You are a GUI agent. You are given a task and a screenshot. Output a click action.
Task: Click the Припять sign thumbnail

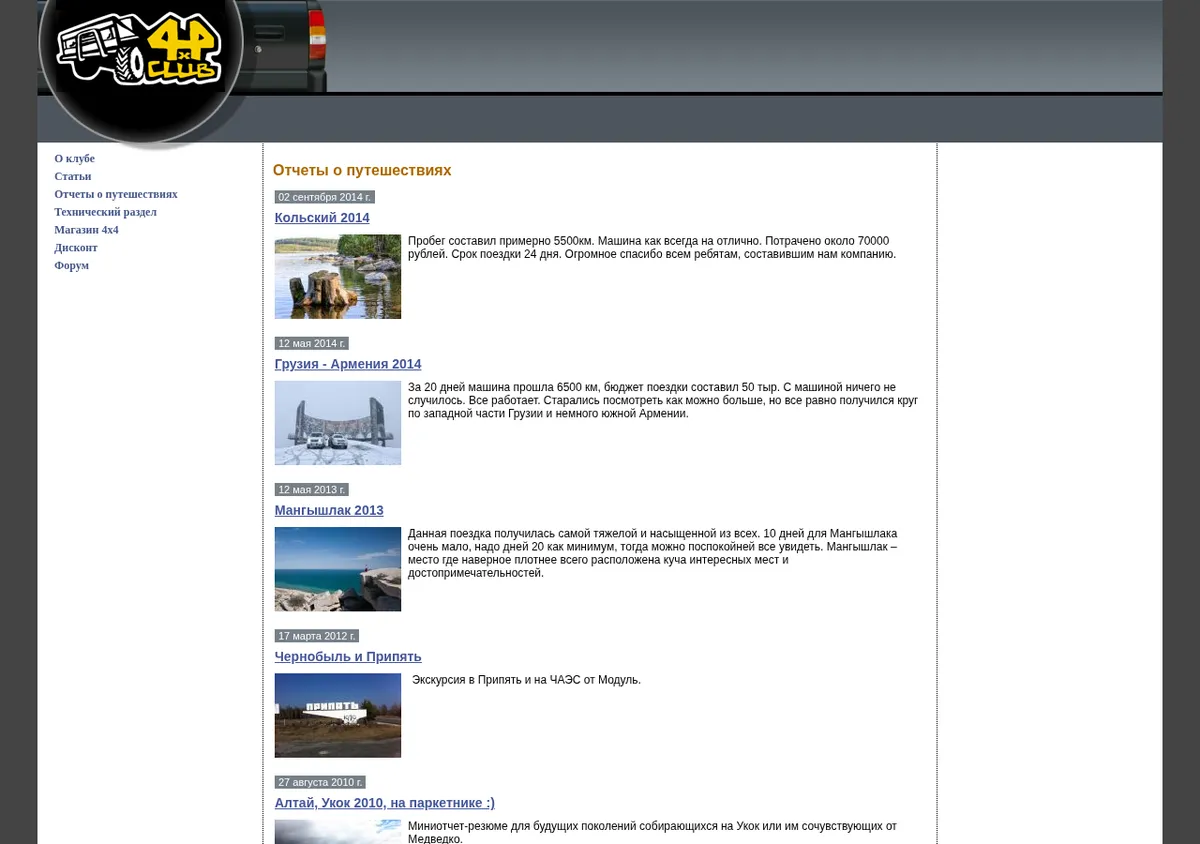coord(338,715)
